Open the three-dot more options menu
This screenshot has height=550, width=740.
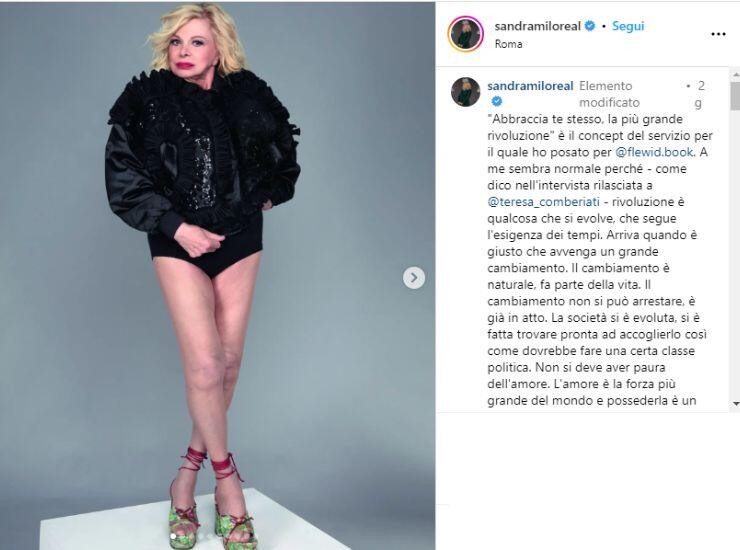pos(718,34)
